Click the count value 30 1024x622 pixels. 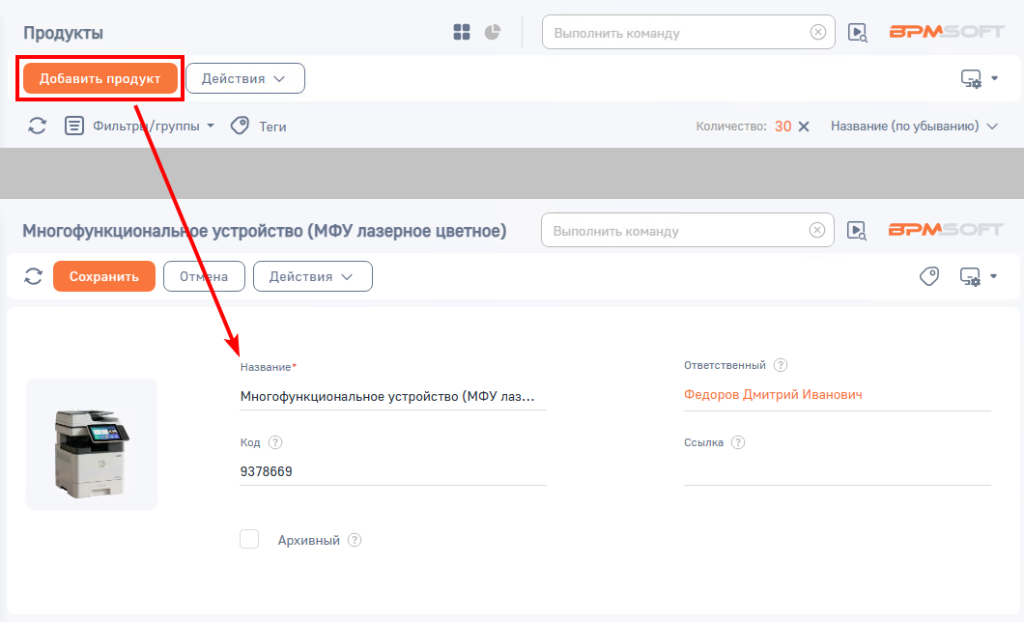tap(782, 127)
